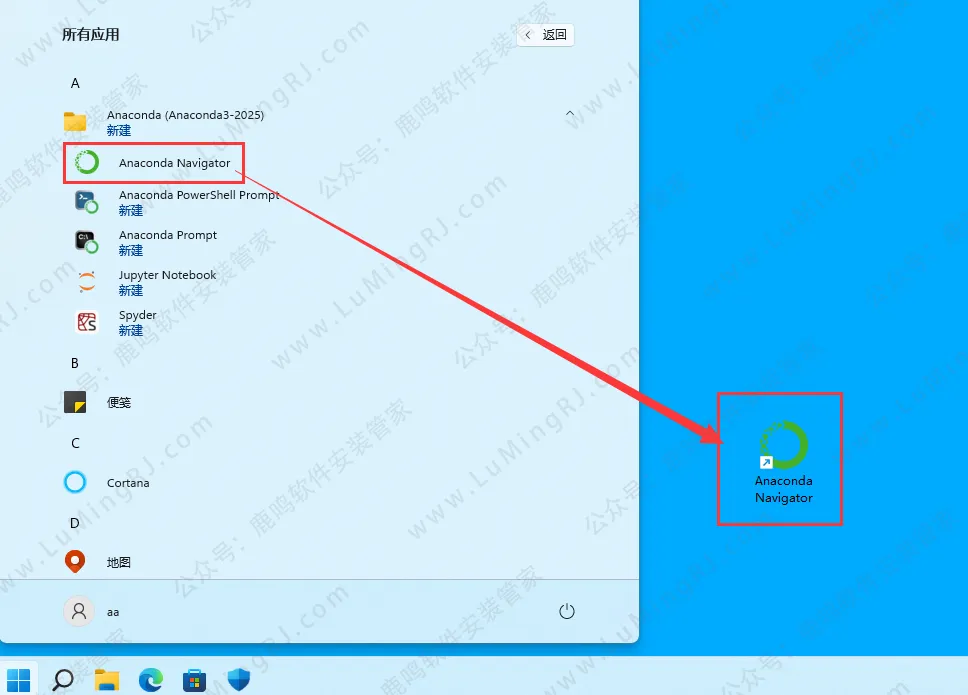Open the Cortana circle icon

75,482
